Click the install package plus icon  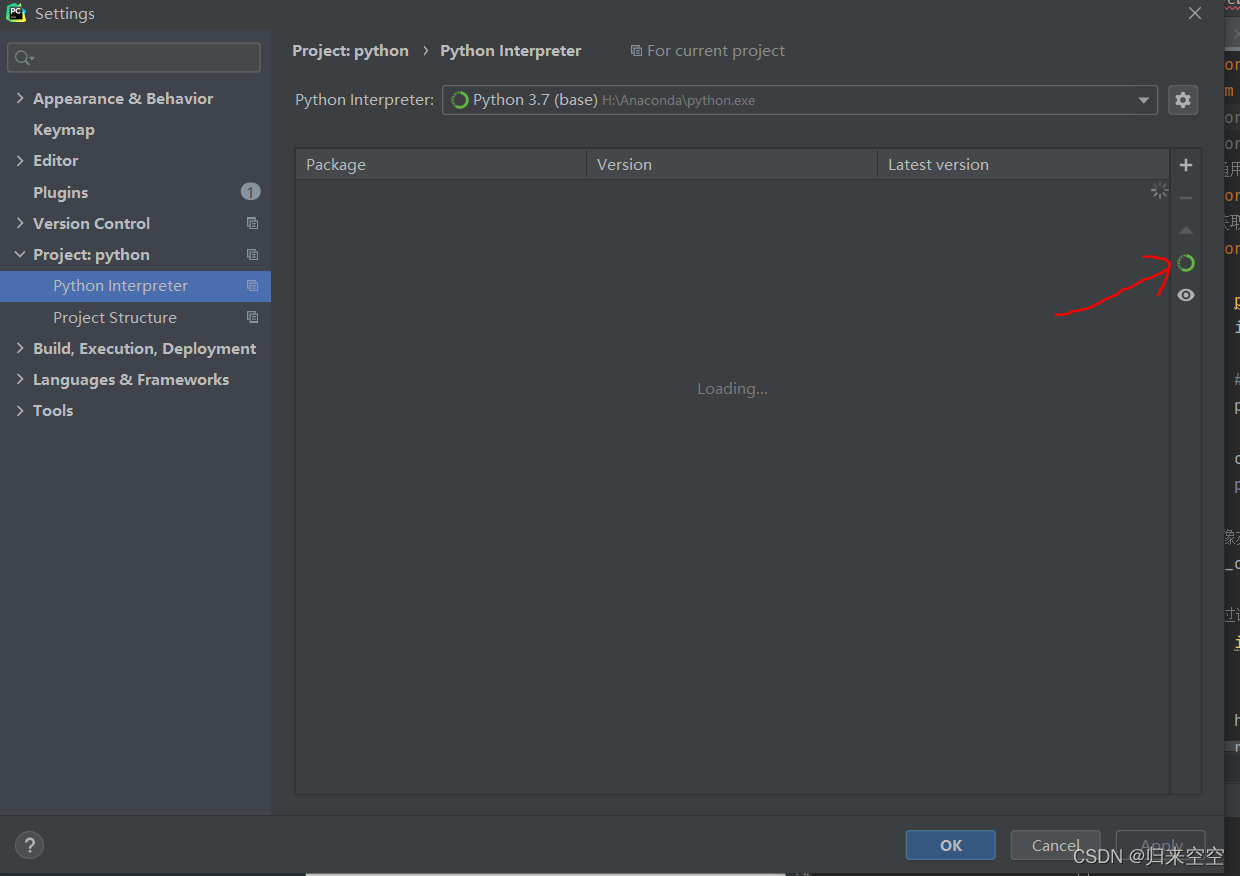(1186, 165)
